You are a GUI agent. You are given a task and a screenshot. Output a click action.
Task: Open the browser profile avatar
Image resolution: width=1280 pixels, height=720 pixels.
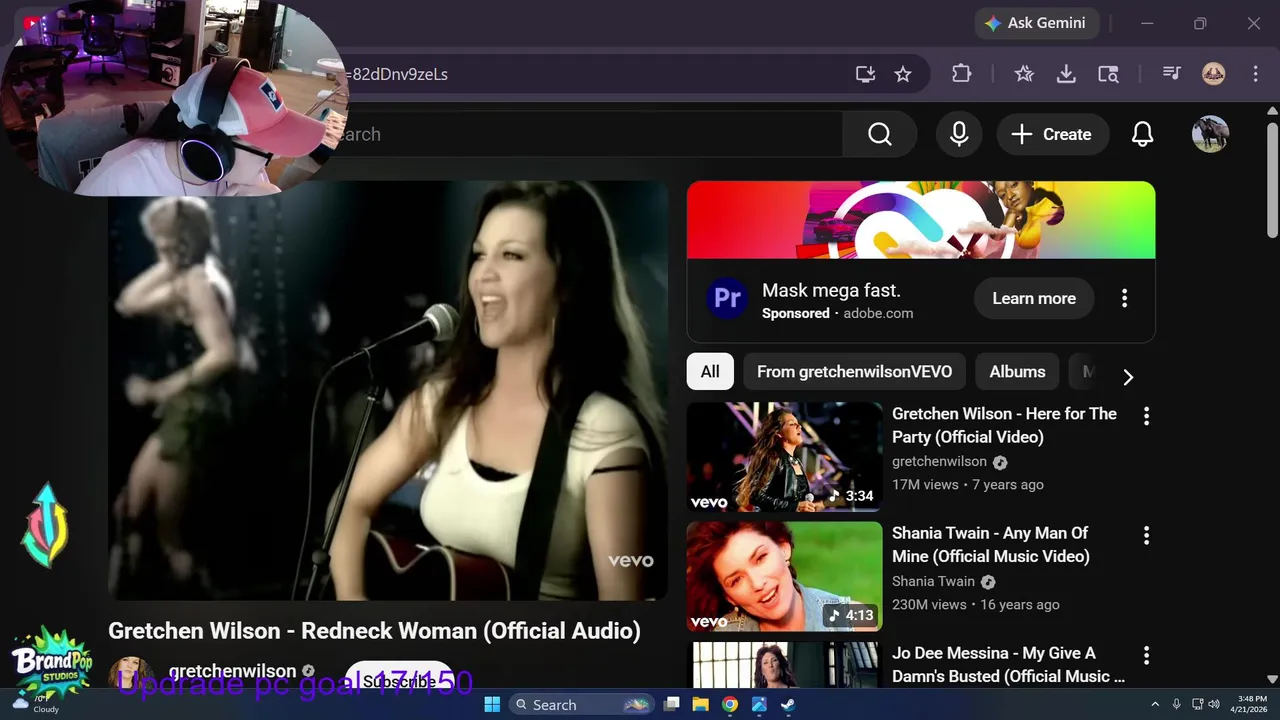point(1213,74)
